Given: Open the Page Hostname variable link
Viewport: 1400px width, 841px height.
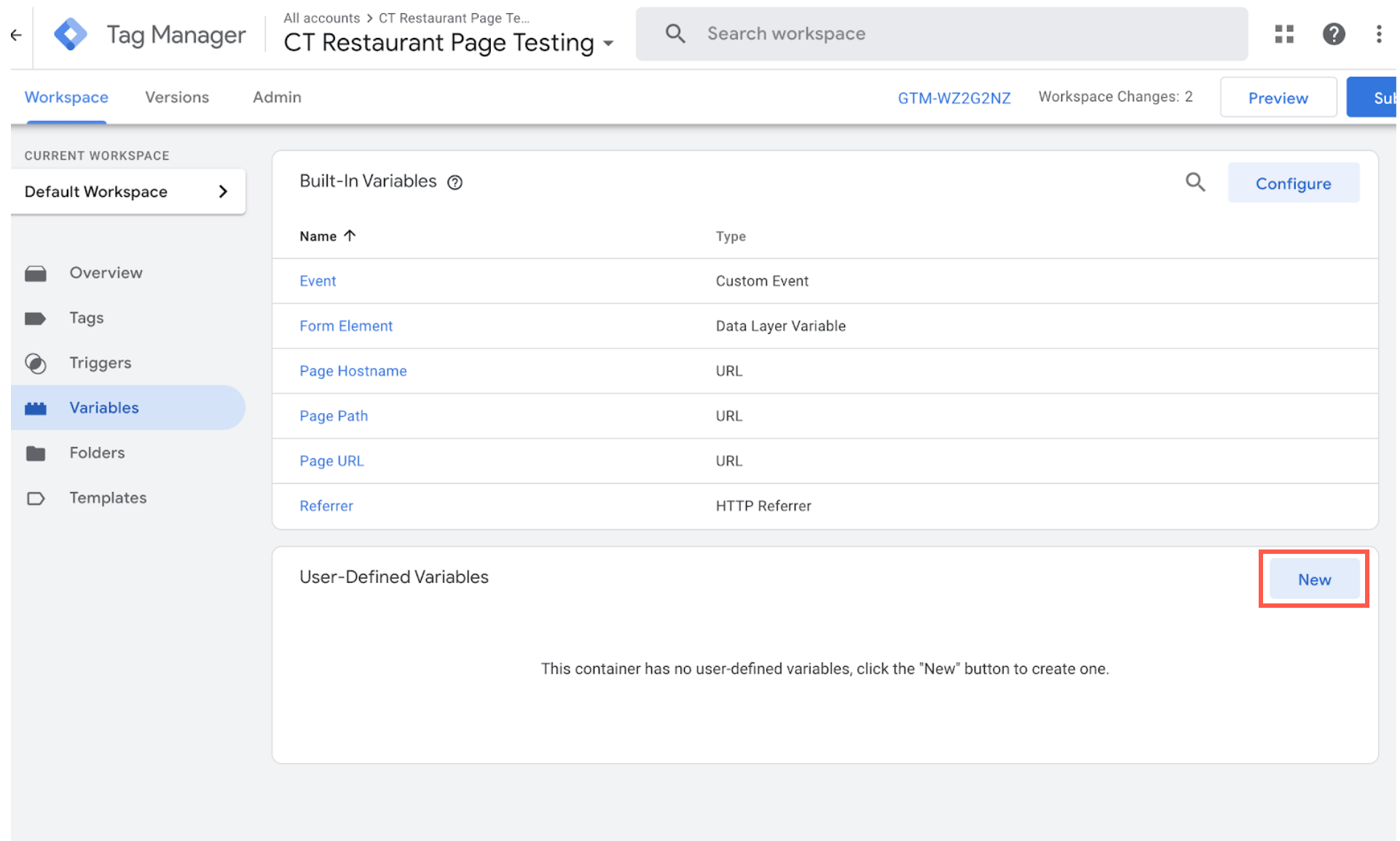Looking at the screenshot, I should pos(353,371).
